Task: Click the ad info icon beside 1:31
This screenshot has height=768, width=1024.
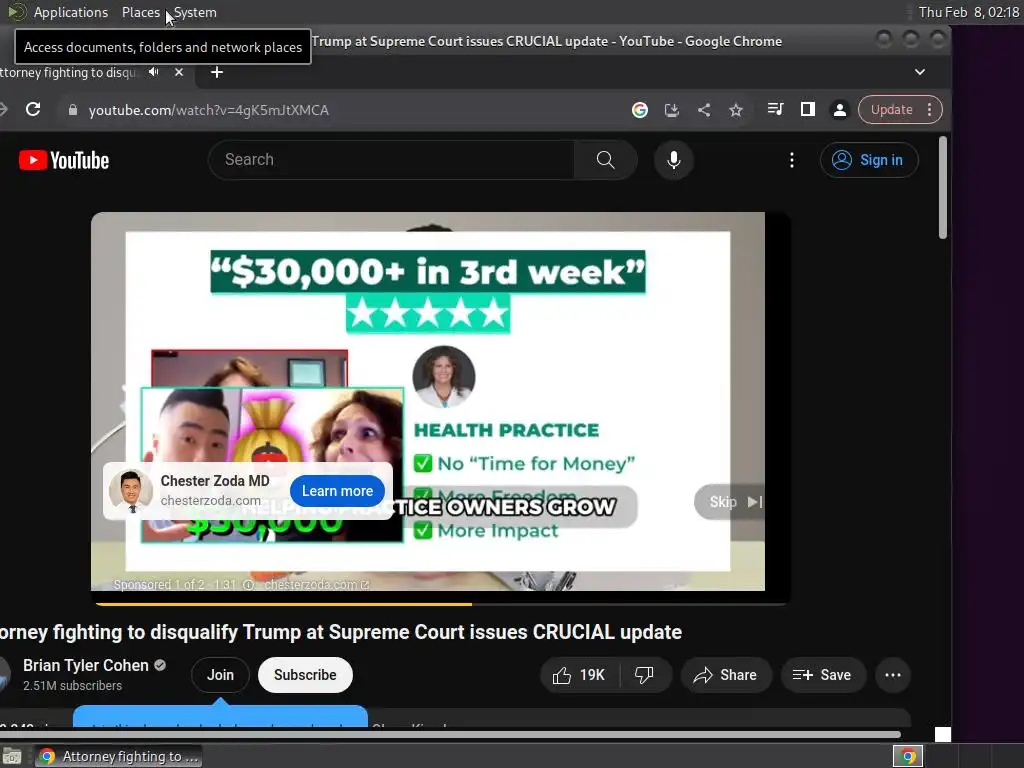Action: coord(248,584)
